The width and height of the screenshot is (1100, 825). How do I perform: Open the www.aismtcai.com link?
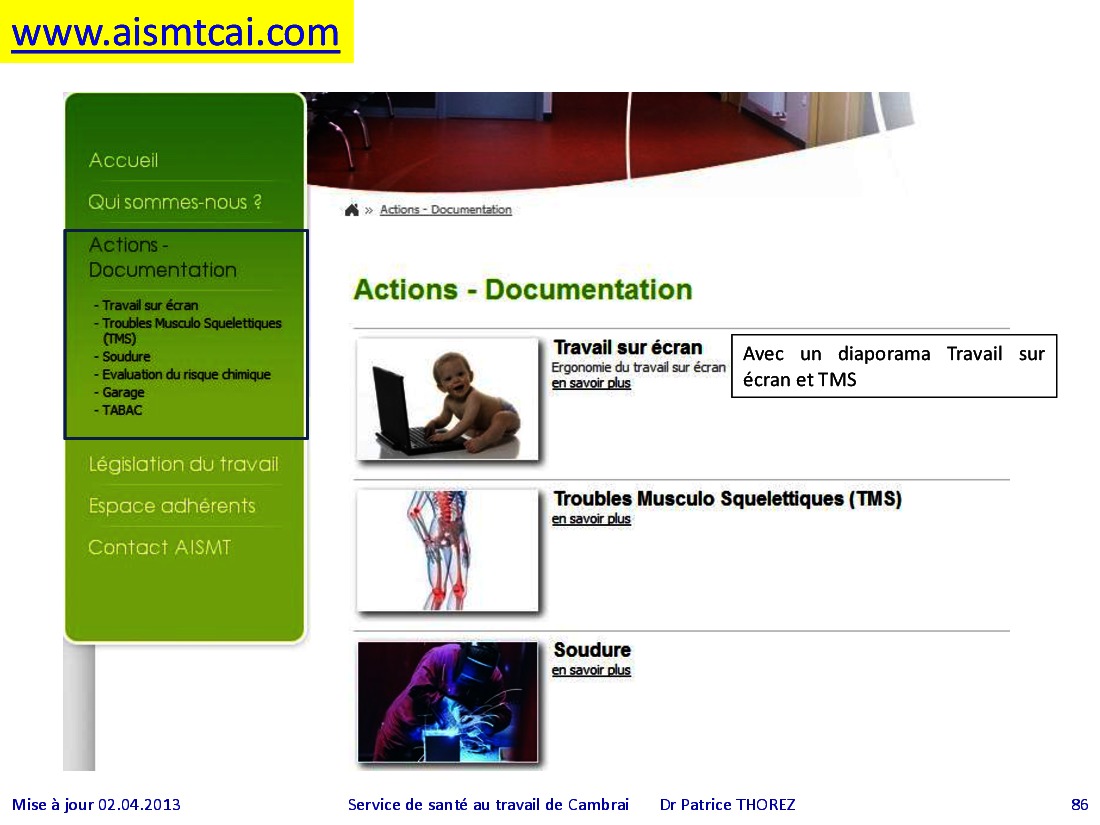point(175,33)
